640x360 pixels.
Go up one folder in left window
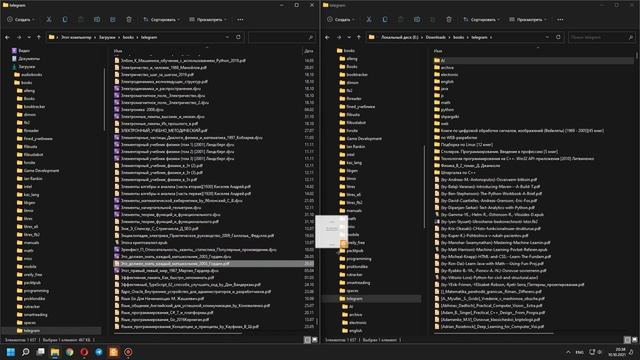click(x=39, y=37)
